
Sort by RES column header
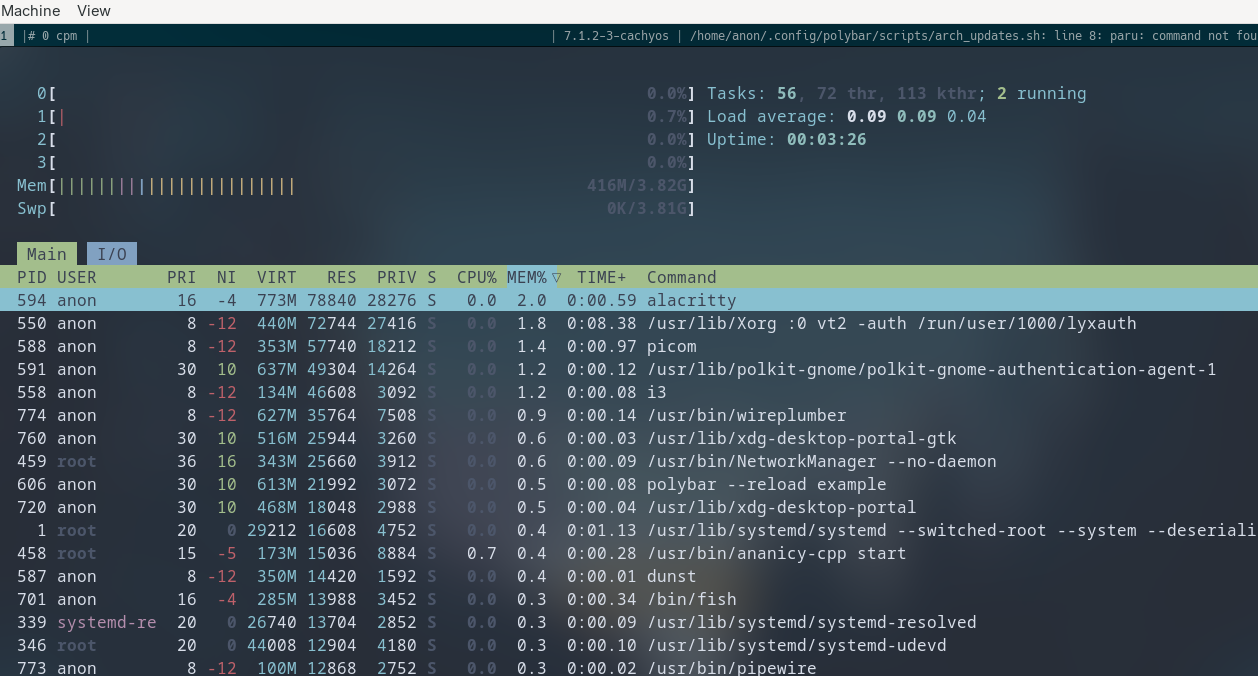[x=342, y=277]
